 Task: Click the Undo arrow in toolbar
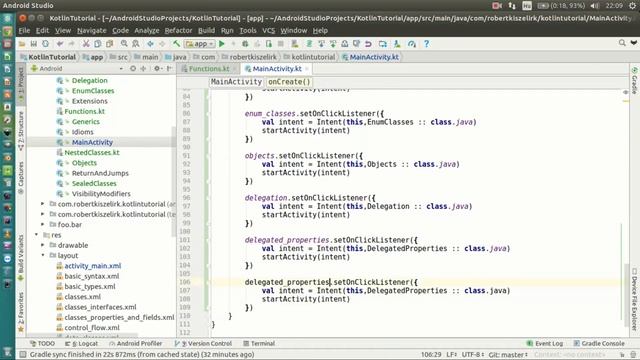tap(60, 44)
